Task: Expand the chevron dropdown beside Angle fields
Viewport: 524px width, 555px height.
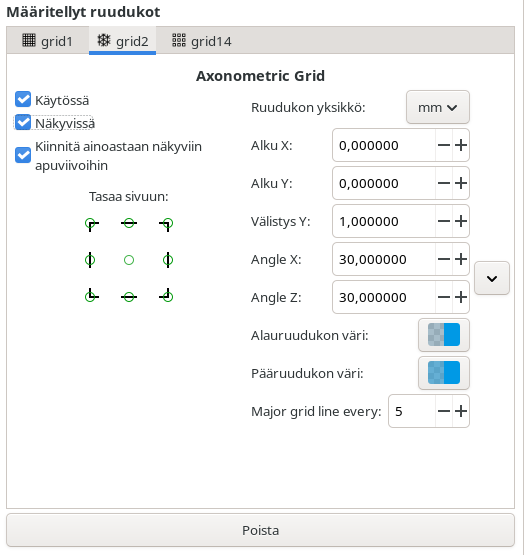Action: point(492,278)
